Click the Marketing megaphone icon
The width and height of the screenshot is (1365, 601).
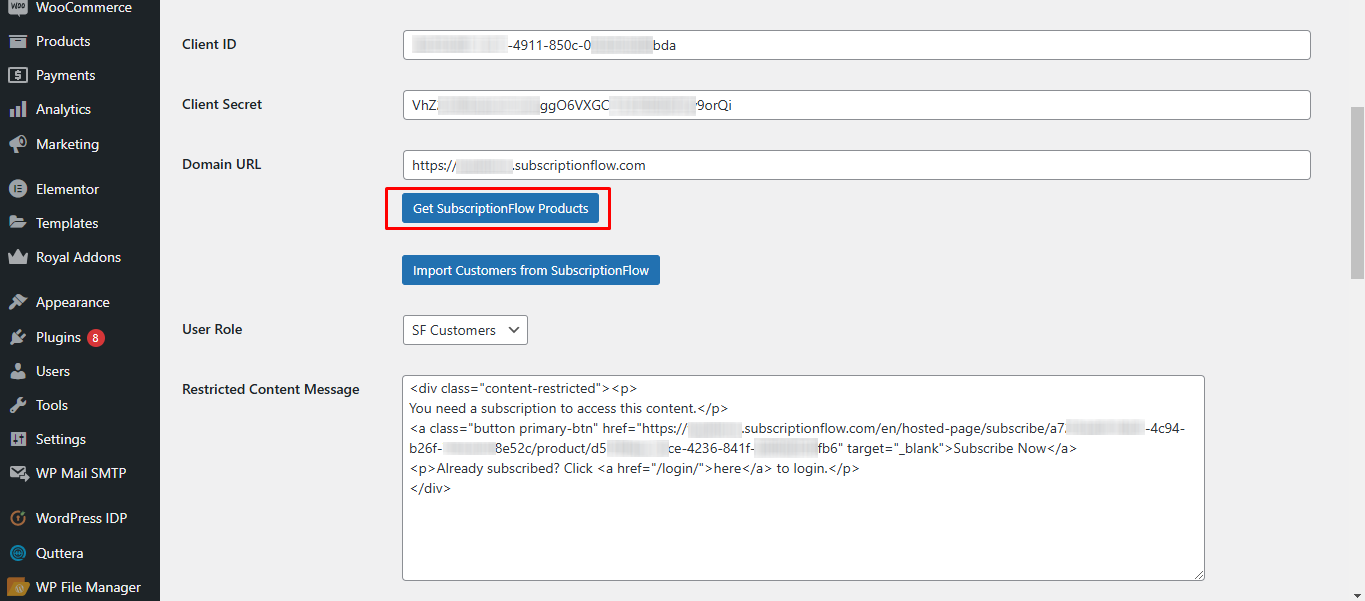pos(17,144)
